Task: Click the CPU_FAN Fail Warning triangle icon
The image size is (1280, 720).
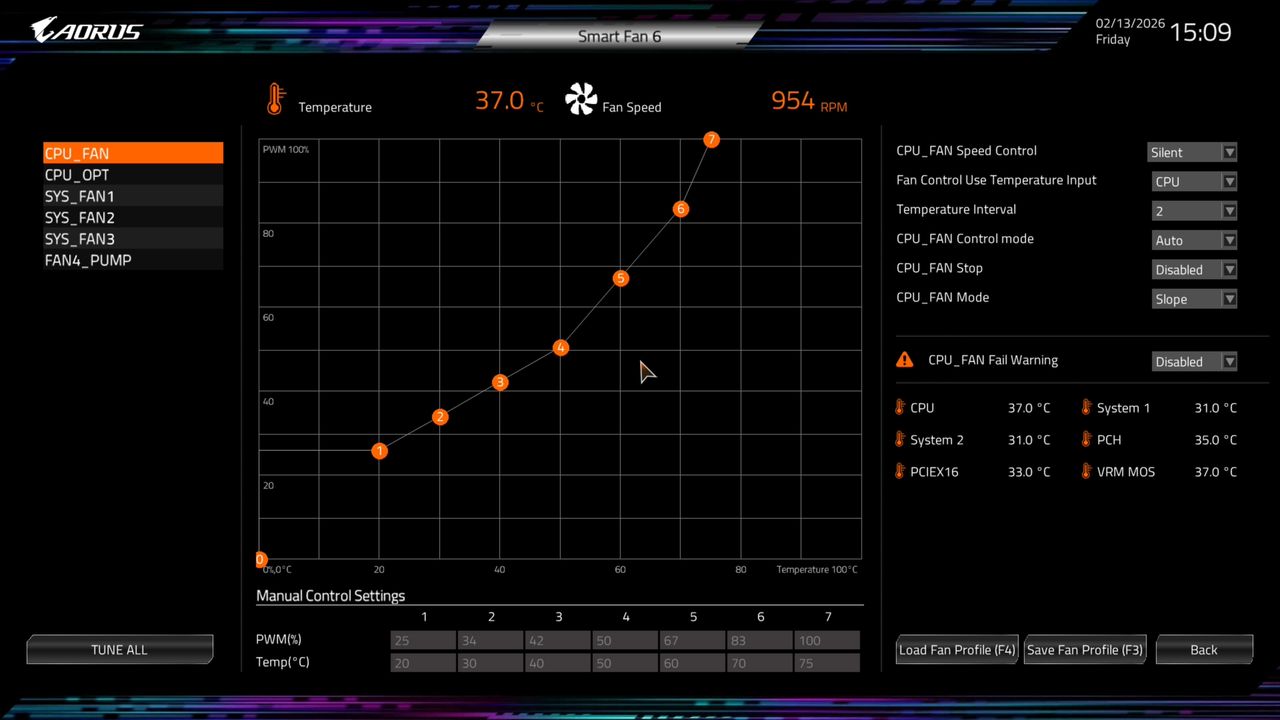Action: (x=905, y=359)
